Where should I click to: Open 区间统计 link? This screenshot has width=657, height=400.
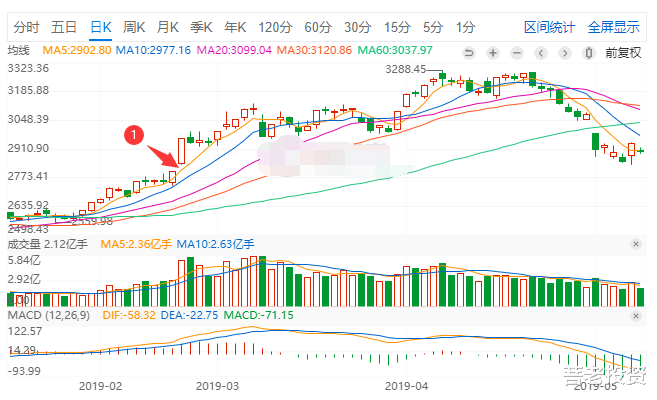point(549,27)
